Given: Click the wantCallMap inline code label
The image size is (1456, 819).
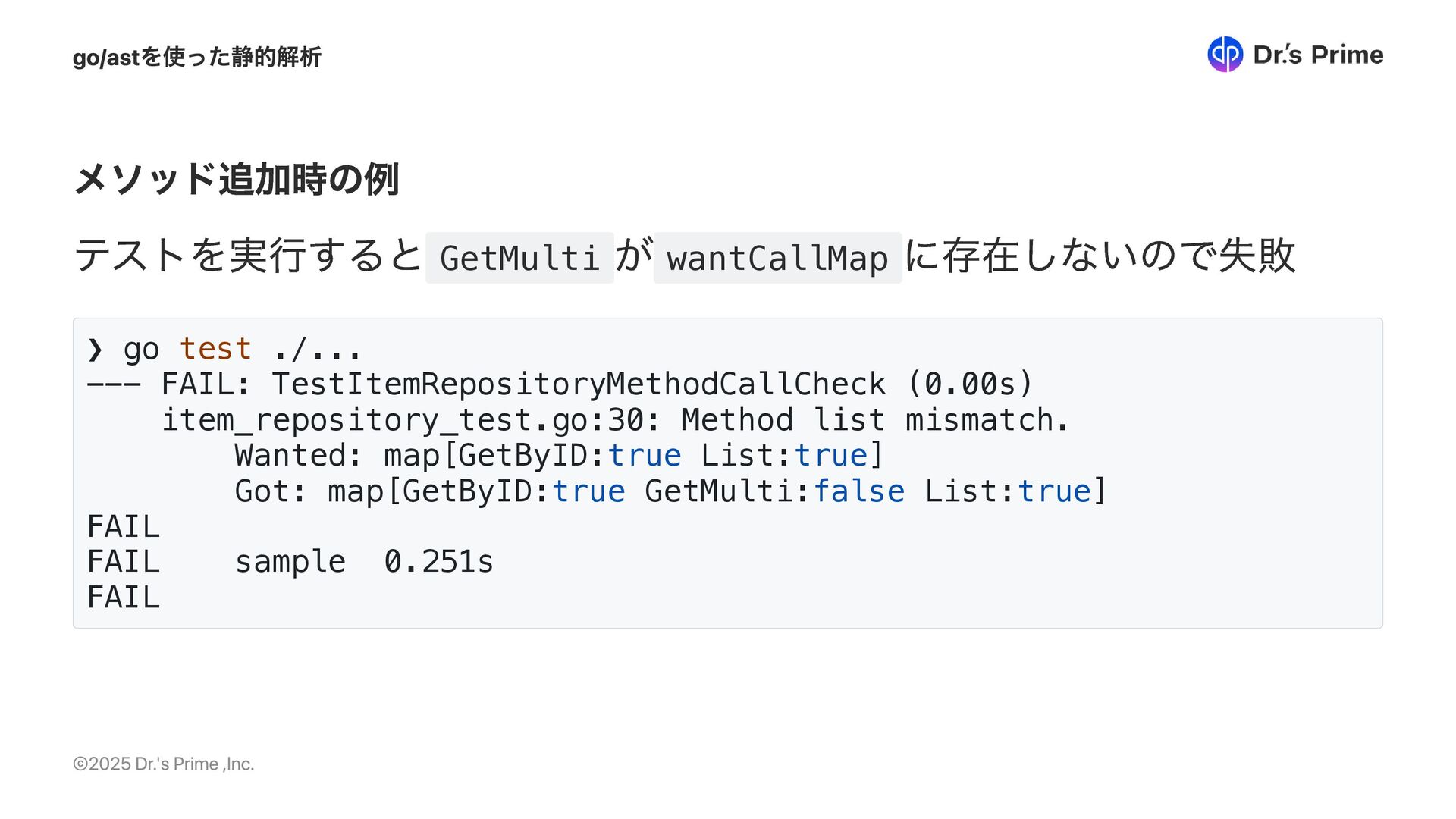Looking at the screenshot, I should coord(777,258).
